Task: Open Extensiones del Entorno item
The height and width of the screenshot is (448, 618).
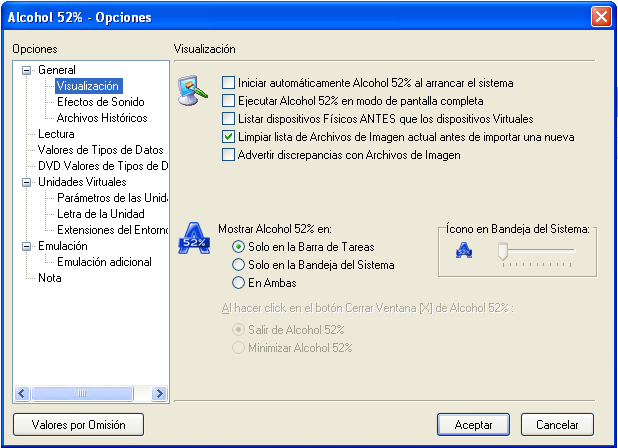Action: [x=112, y=229]
